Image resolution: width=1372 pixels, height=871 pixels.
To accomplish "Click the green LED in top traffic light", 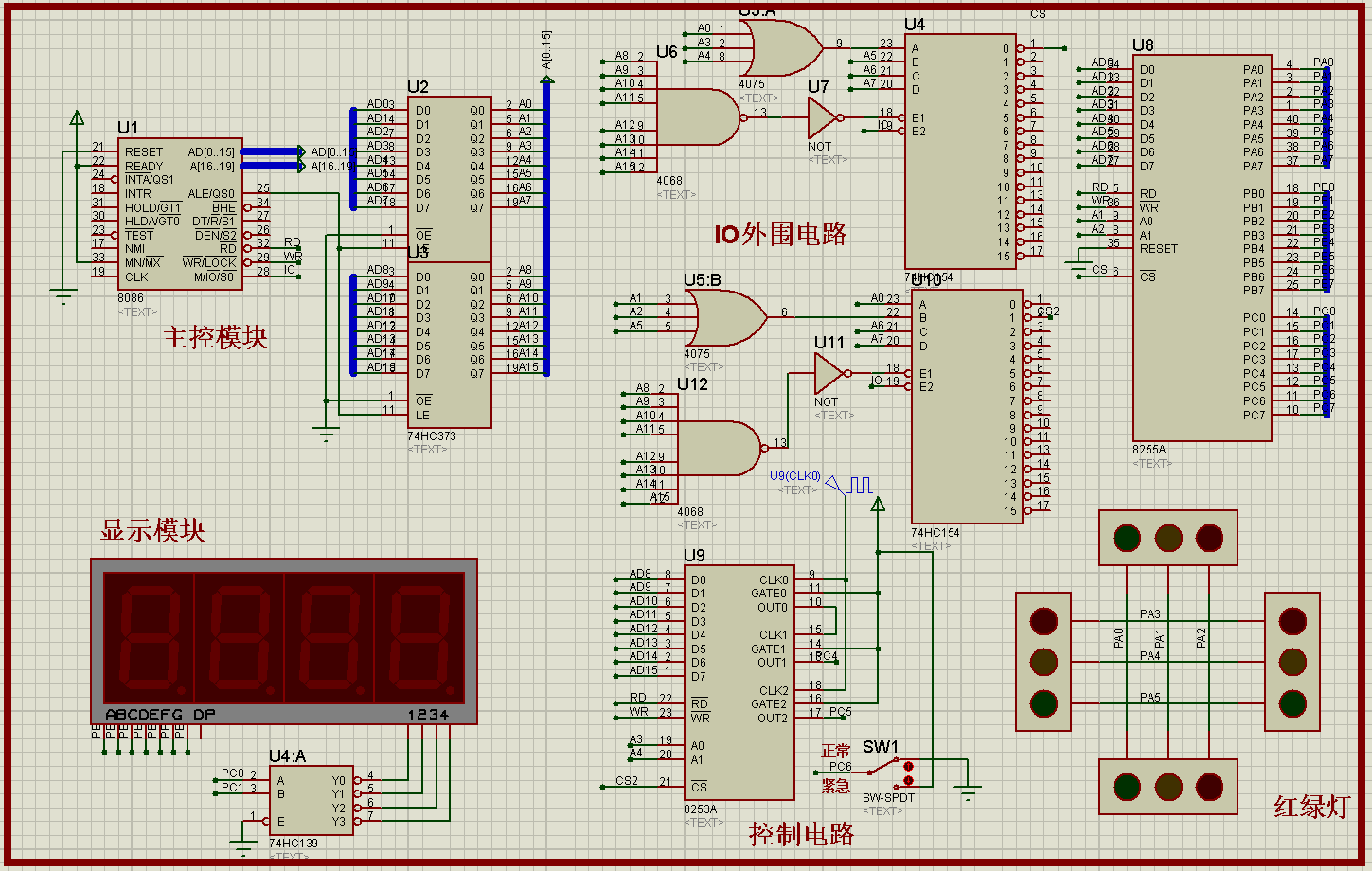I will click(1127, 538).
